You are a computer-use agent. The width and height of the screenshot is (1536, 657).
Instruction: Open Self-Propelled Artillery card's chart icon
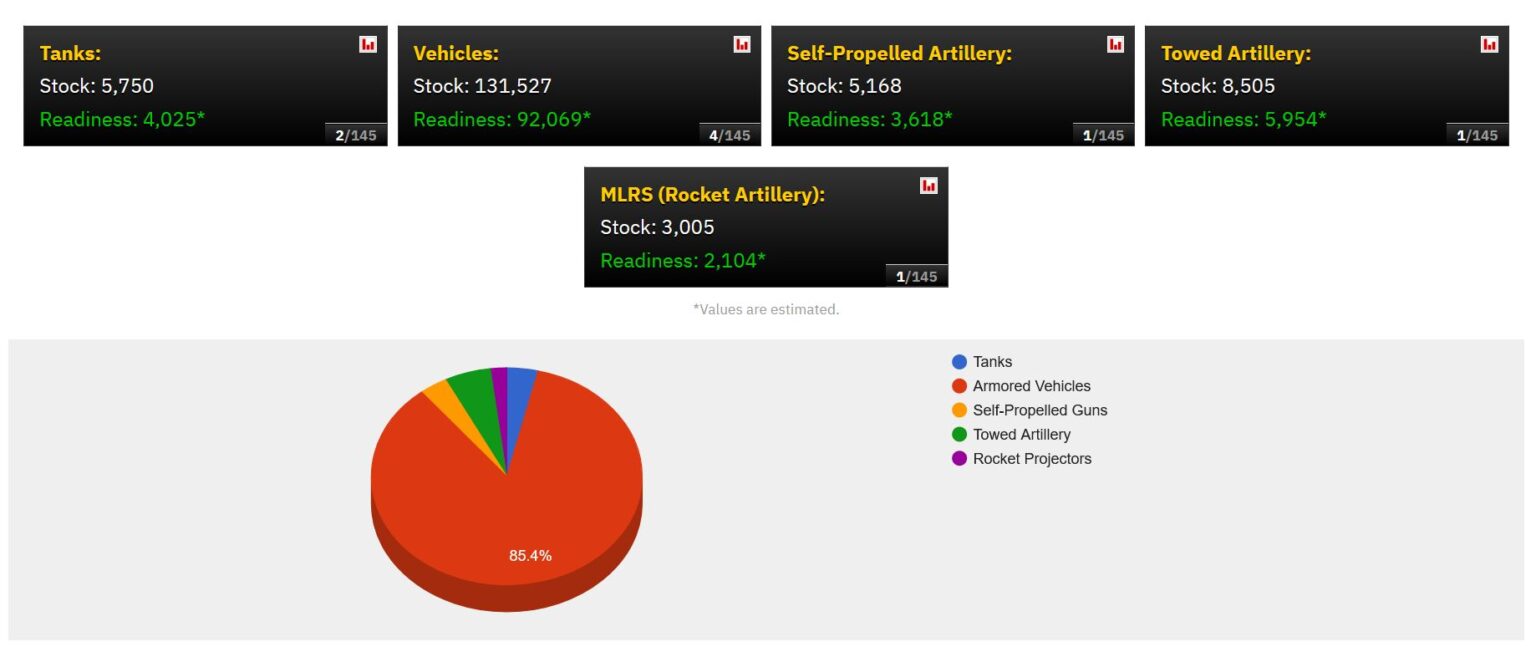point(1113,44)
